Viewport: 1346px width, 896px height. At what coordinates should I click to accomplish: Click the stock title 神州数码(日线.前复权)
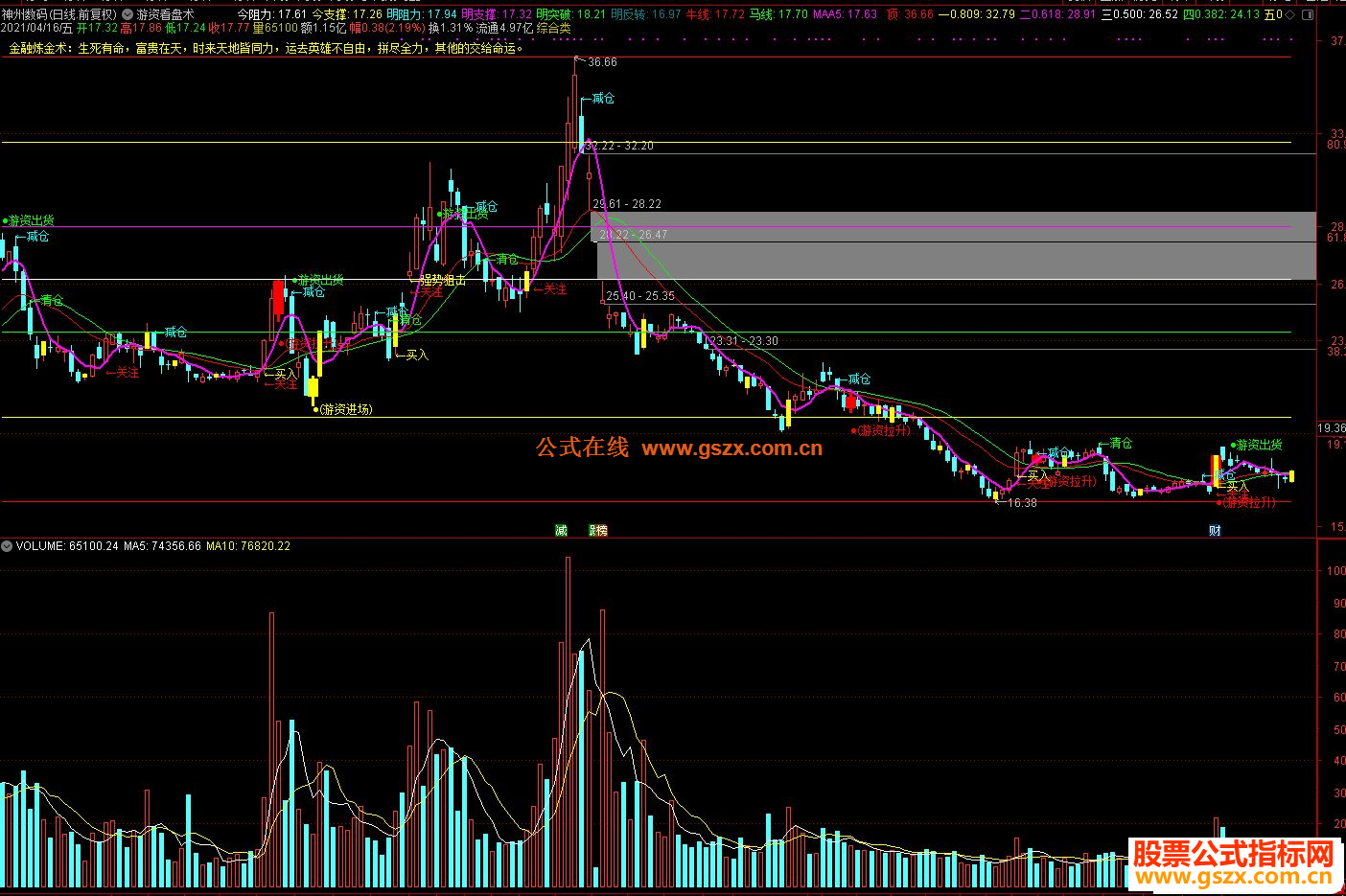(x=59, y=14)
